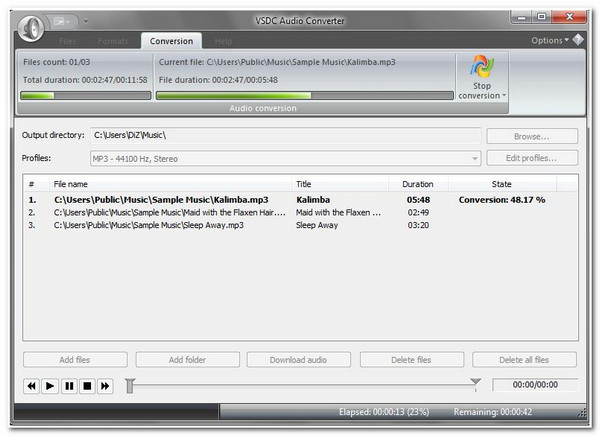Click the playback seek slider handle
Screen dimensions: 600x436
point(130,386)
